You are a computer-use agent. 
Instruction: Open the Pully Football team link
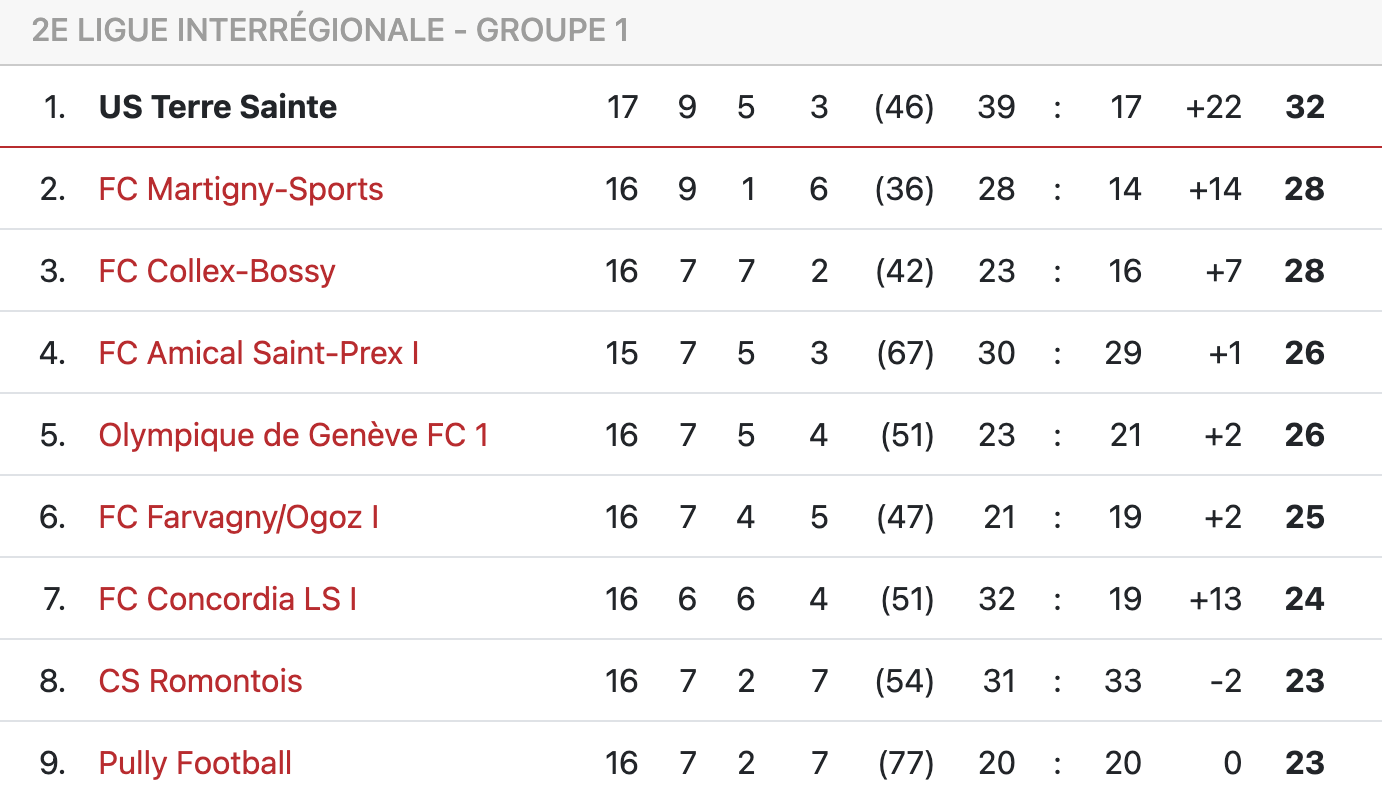pyautogui.click(x=195, y=763)
